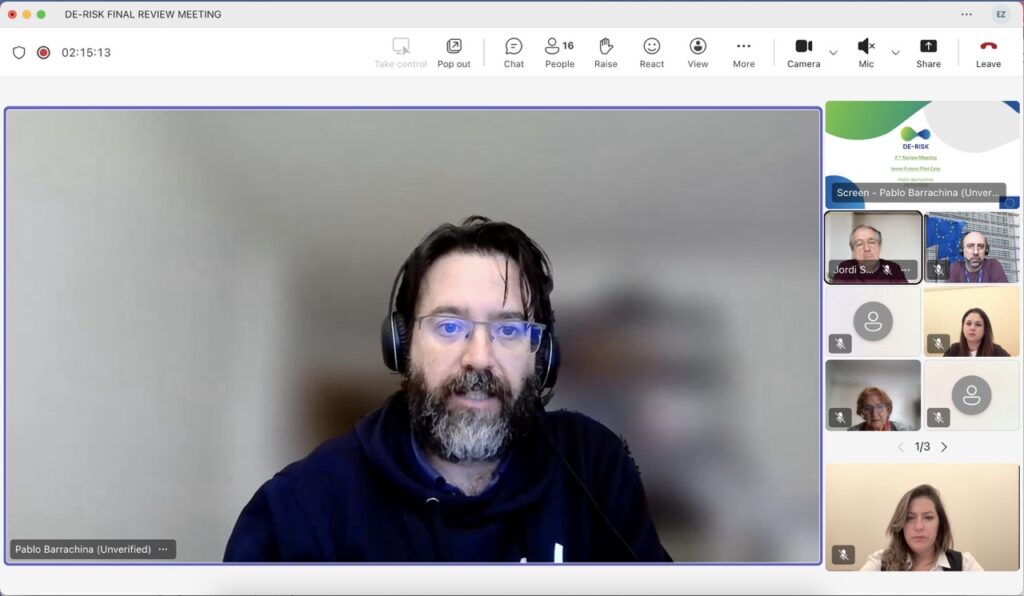Click the red recording indicator
This screenshot has width=1024, height=596.
click(43, 52)
